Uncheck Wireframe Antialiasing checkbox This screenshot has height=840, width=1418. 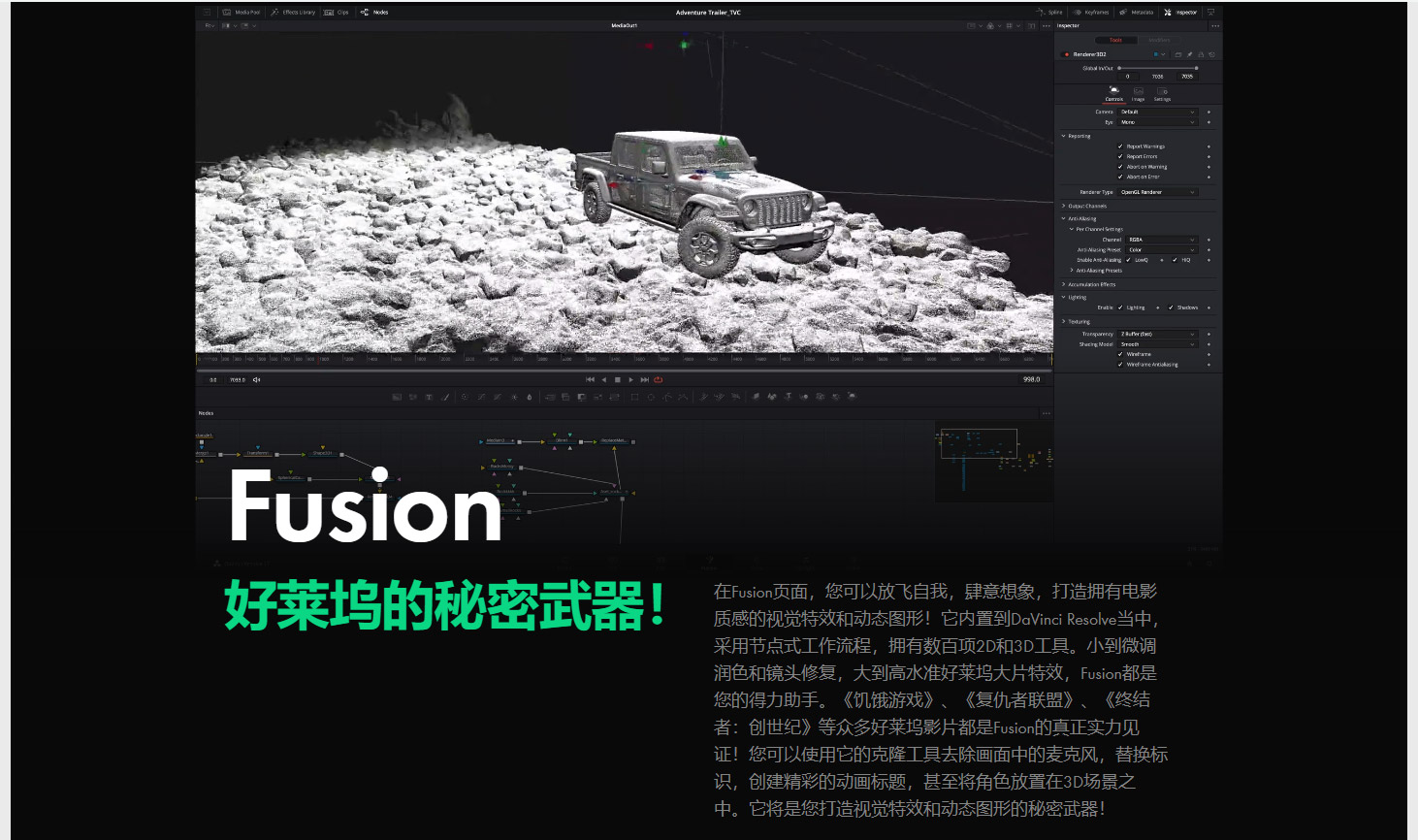[1120, 365]
